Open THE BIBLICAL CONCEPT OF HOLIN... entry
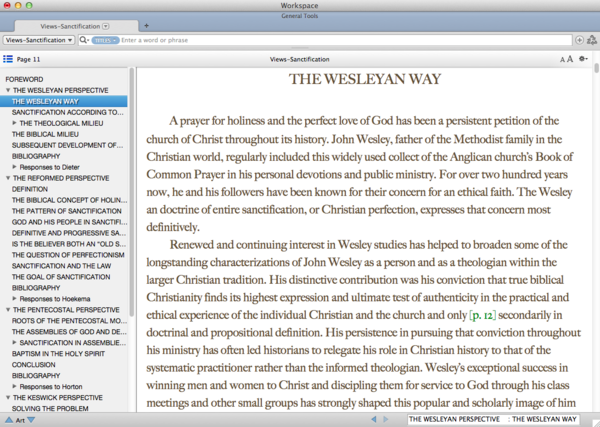 69,200
